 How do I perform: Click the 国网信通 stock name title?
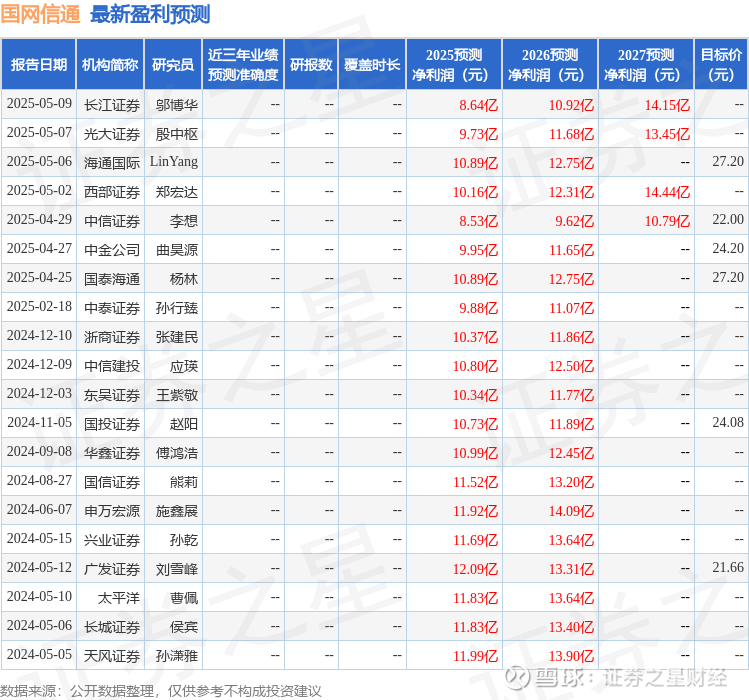(40, 13)
